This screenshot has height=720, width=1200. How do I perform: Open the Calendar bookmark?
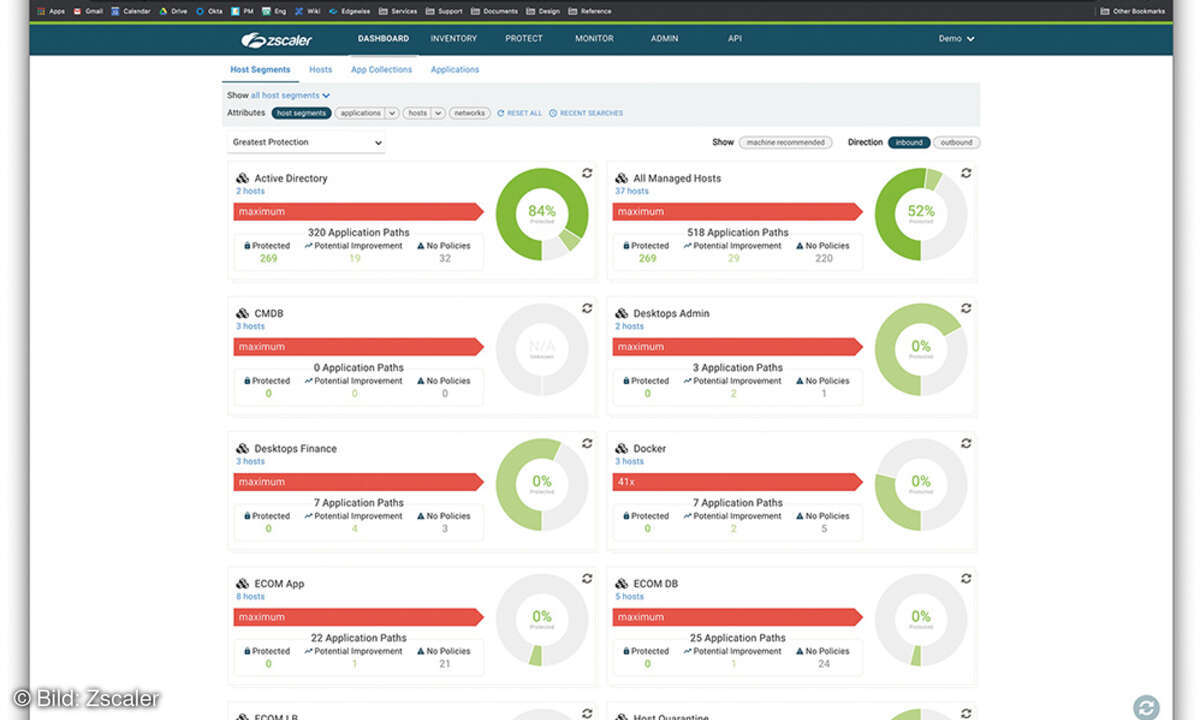pos(131,11)
